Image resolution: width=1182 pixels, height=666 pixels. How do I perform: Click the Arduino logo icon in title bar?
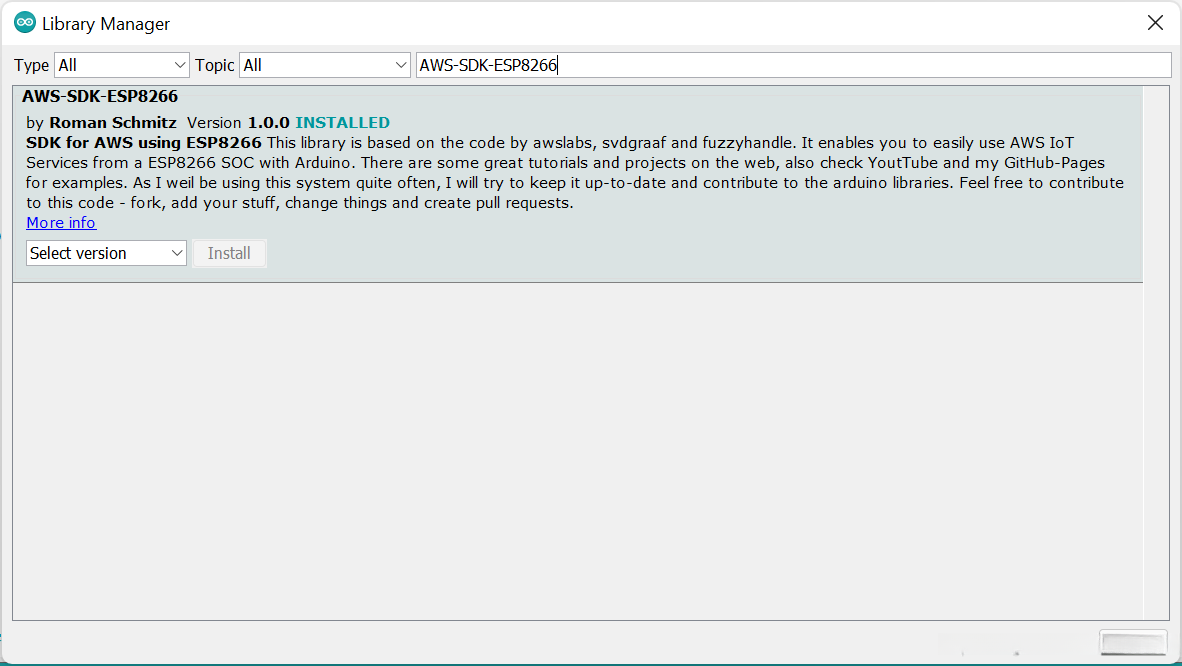[25, 23]
